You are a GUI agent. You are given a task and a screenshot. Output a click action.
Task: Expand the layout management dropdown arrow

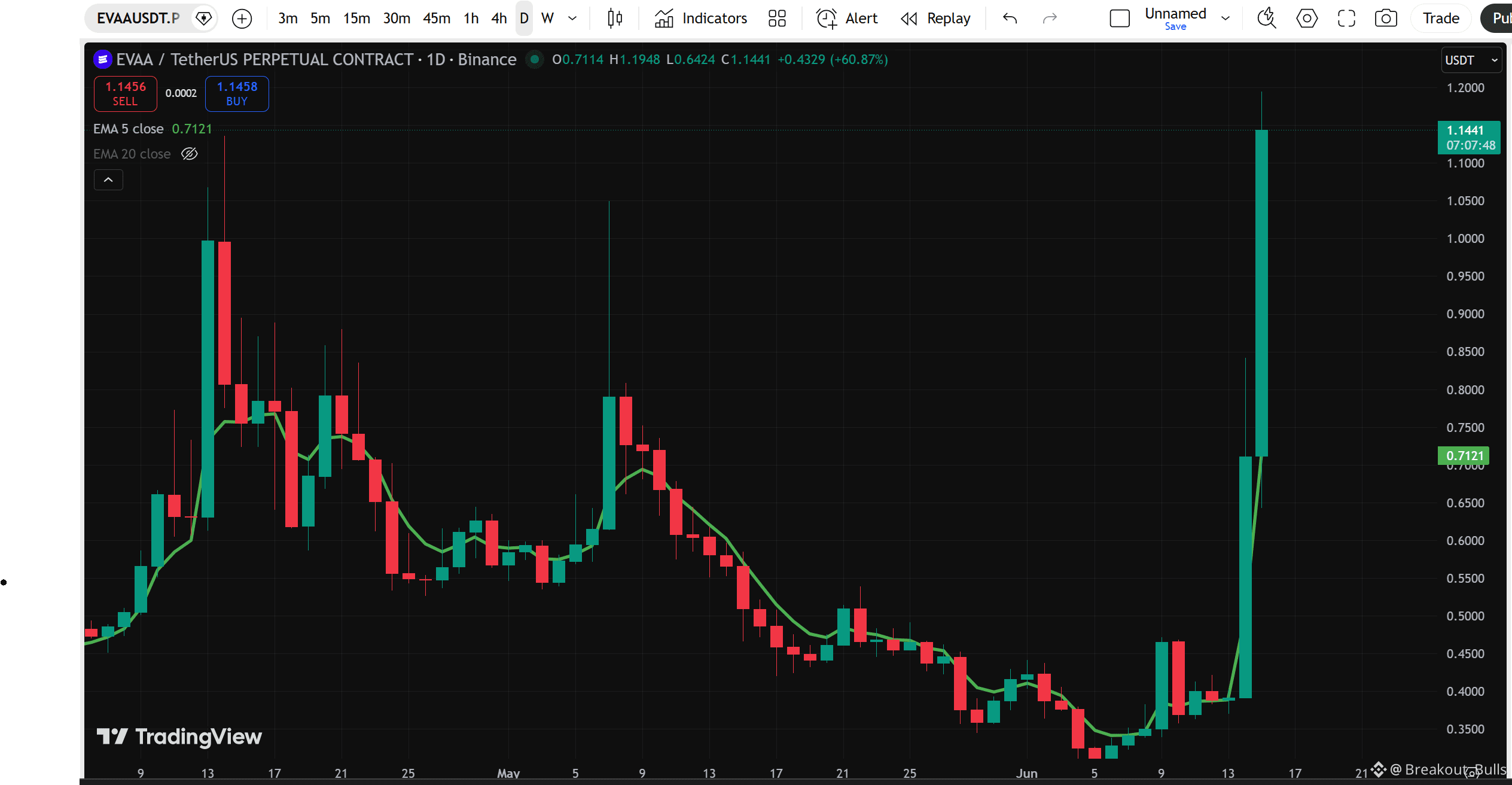[x=1226, y=19]
